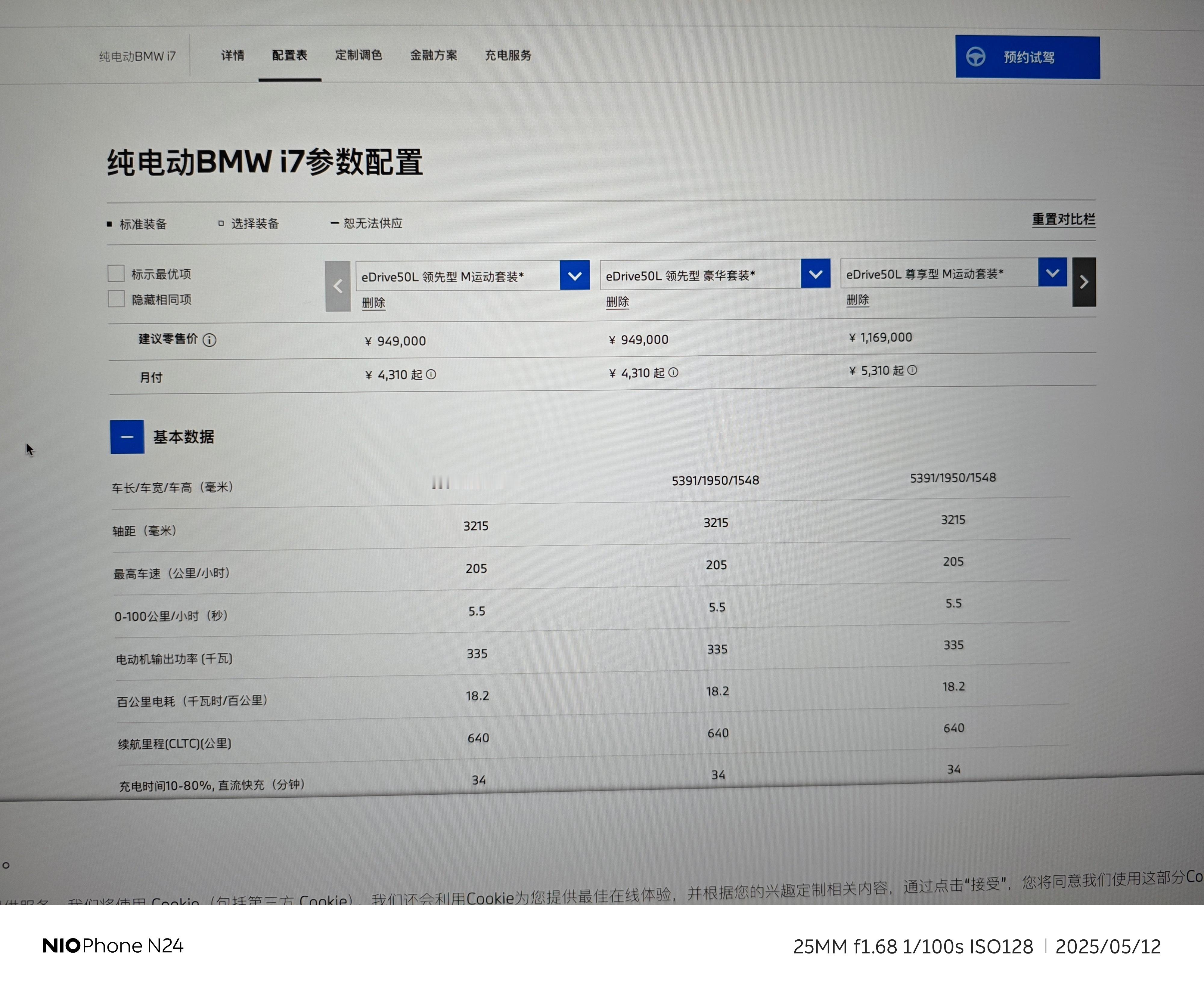Click the 预约试驾 button
The height and width of the screenshot is (986, 1204).
(1028, 57)
